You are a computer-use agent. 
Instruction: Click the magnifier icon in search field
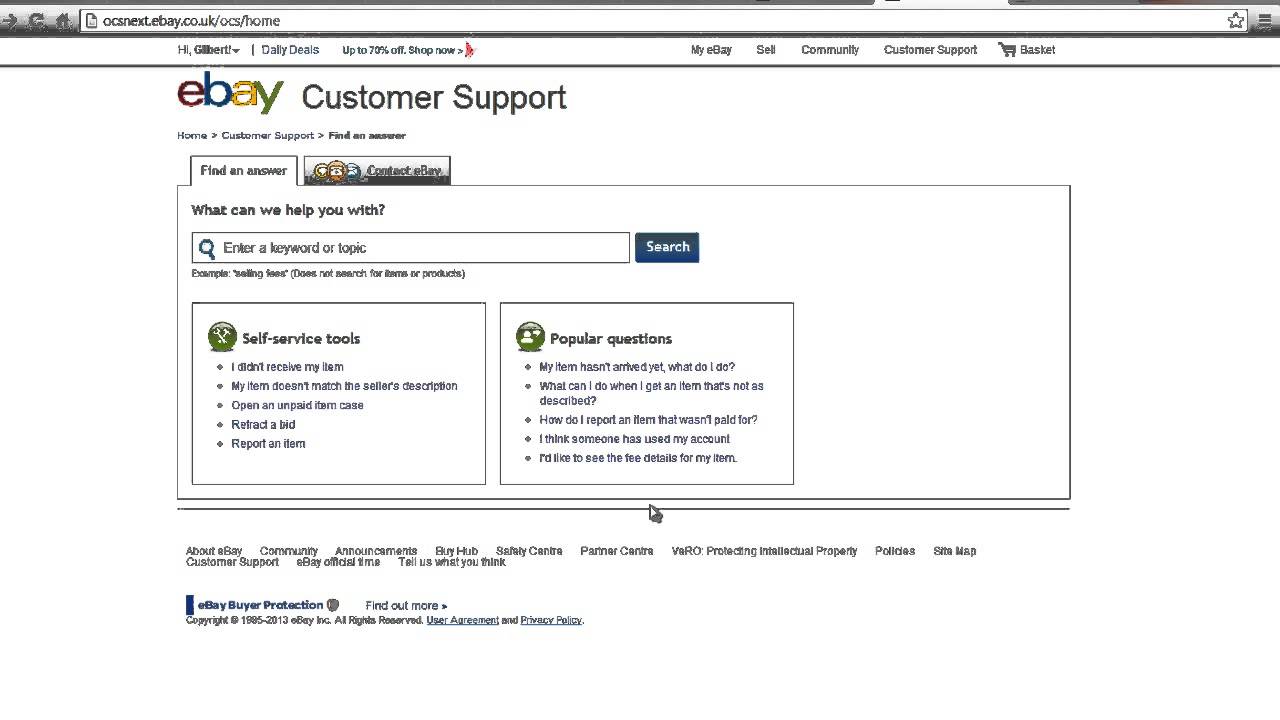206,248
